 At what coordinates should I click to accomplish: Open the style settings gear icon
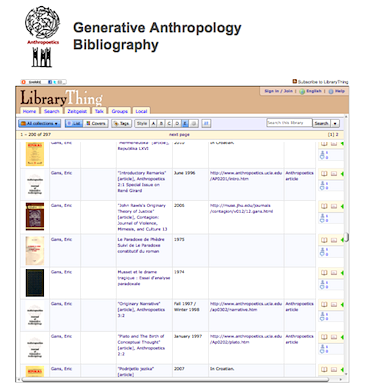[x=194, y=123]
